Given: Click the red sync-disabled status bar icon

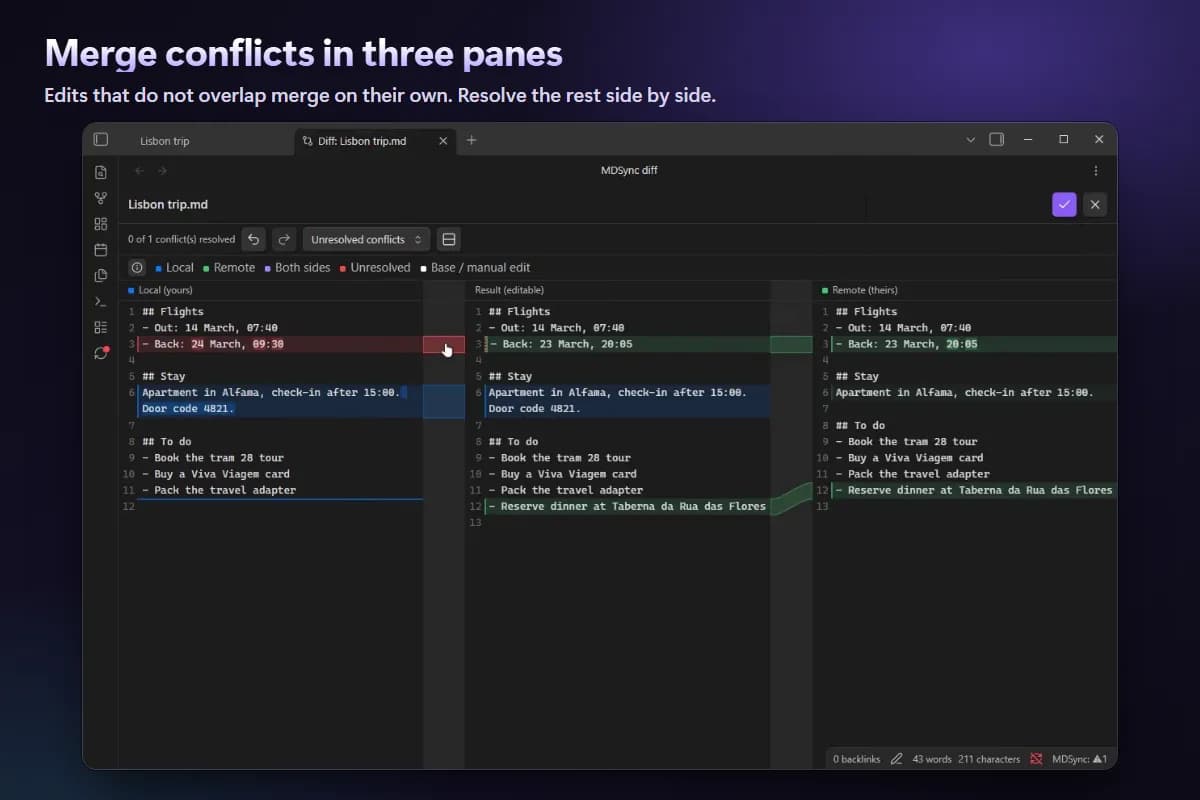Looking at the screenshot, I should click(1036, 759).
